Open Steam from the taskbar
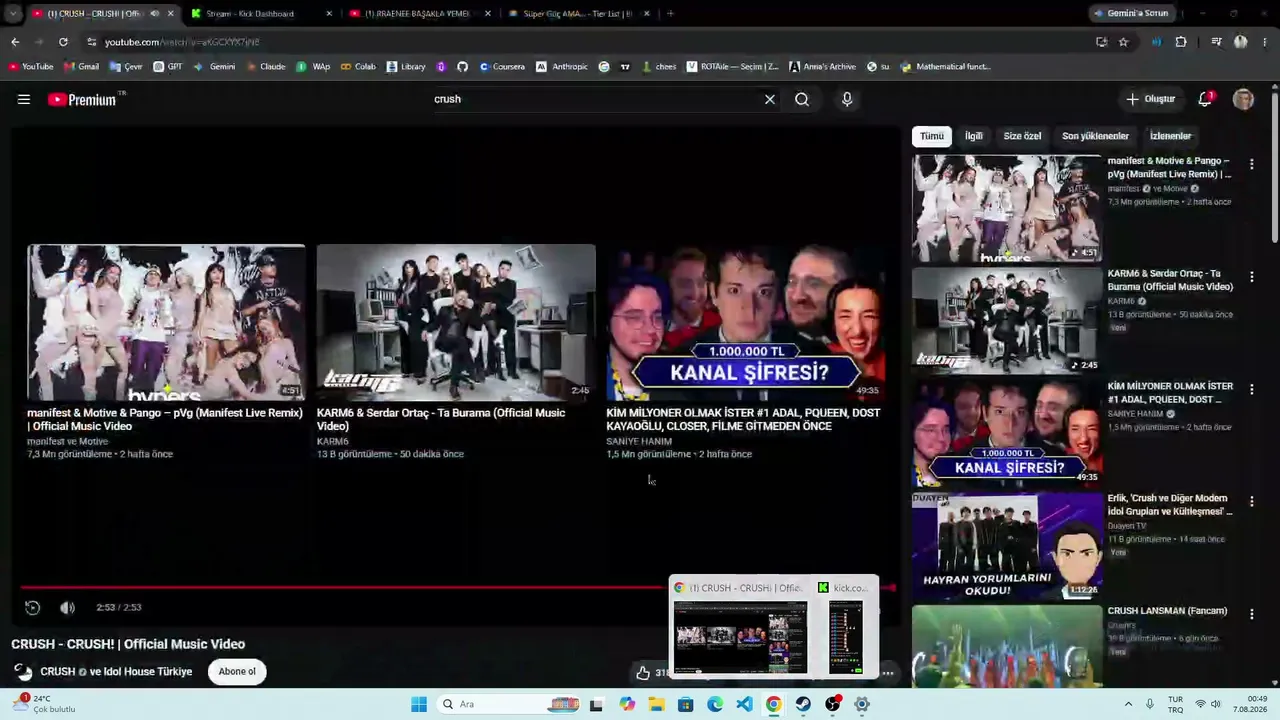 [x=803, y=704]
